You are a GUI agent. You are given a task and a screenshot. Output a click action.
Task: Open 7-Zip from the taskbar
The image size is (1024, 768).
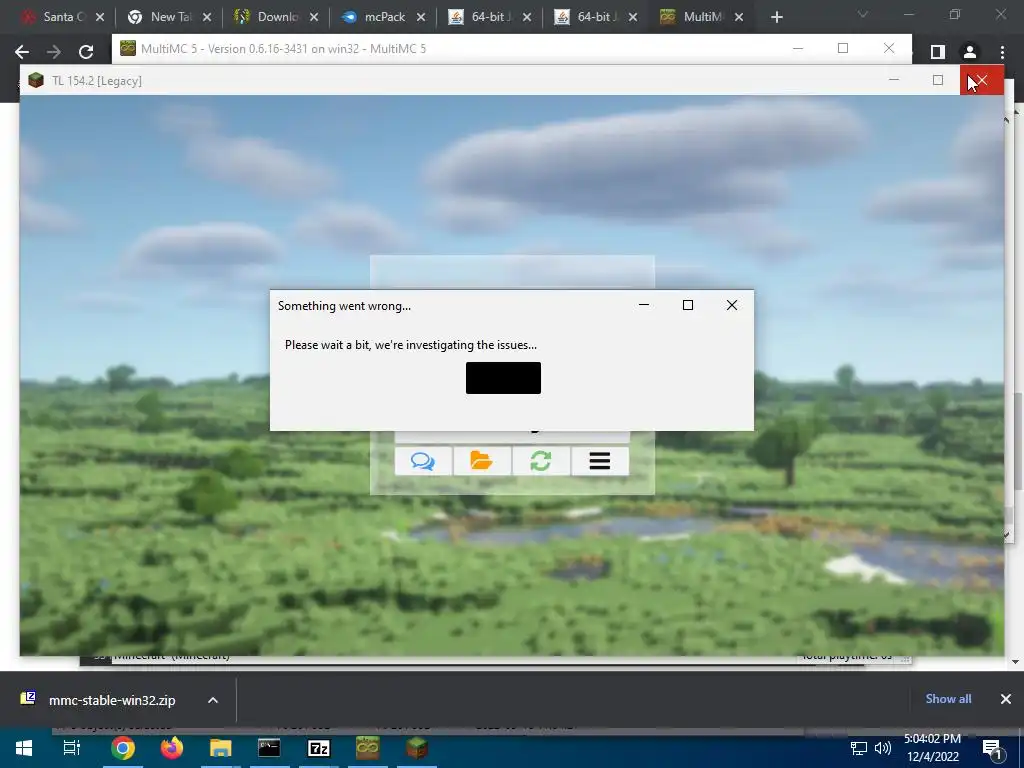(x=319, y=748)
